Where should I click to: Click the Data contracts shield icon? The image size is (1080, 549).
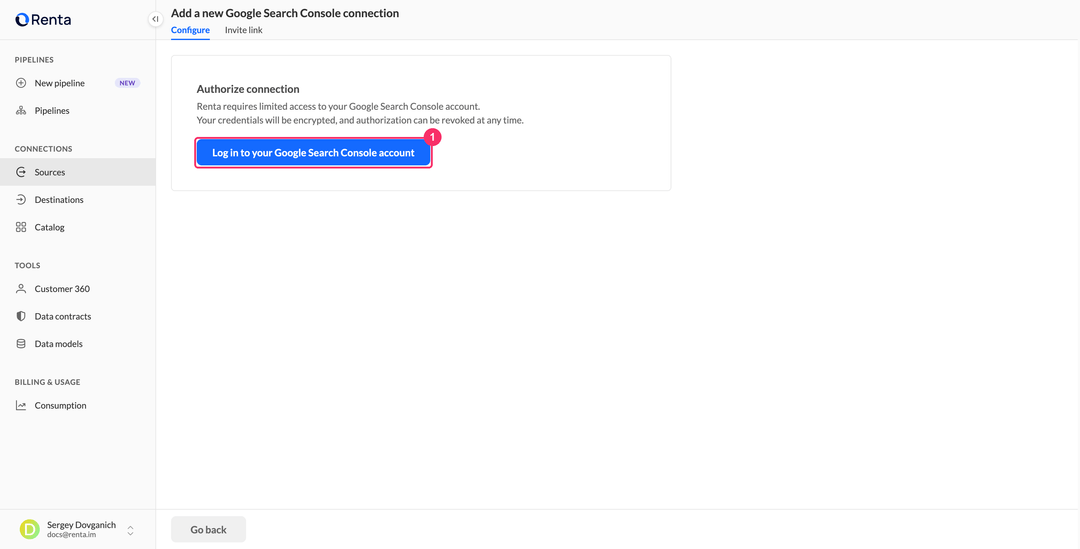tap(21, 317)
